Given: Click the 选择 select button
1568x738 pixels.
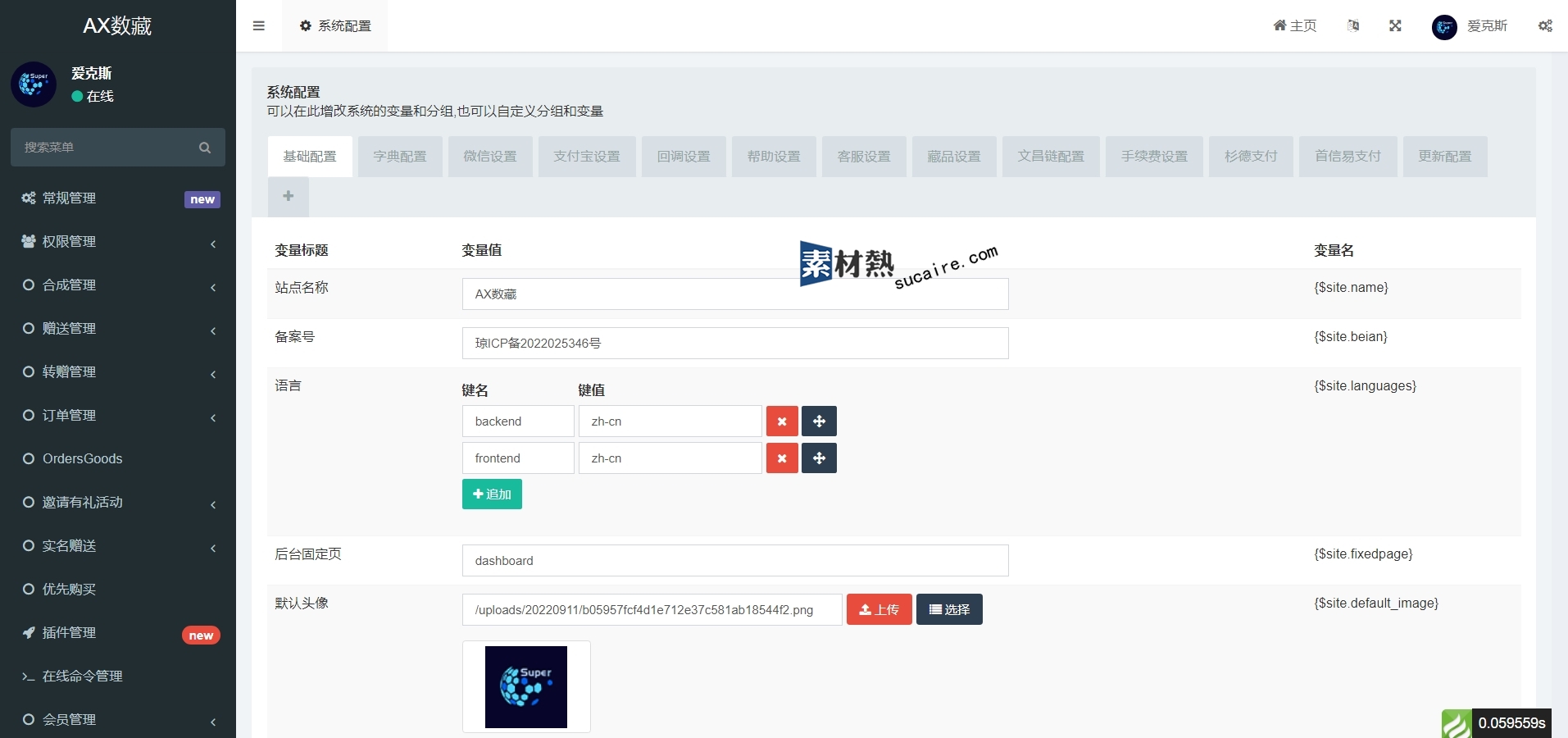Looking at the screenshot, I should (x=949, y=609).
